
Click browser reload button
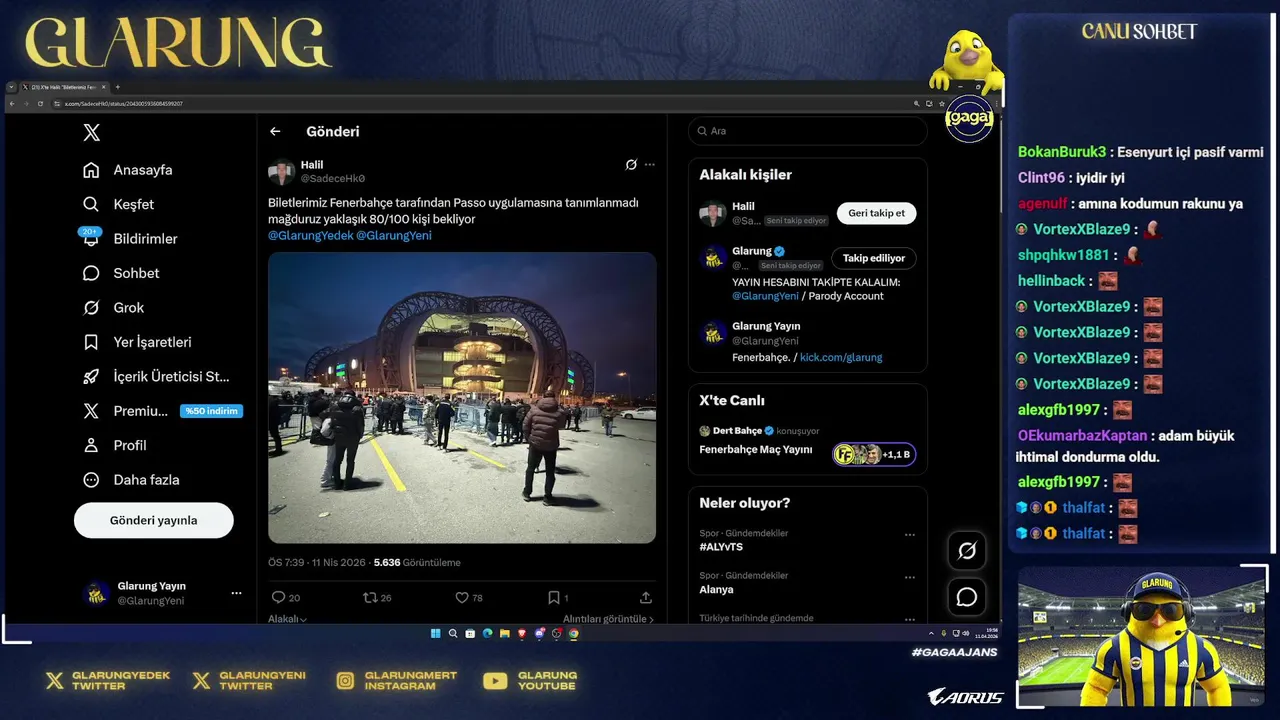pyautogui.click(x=40, y=103)
